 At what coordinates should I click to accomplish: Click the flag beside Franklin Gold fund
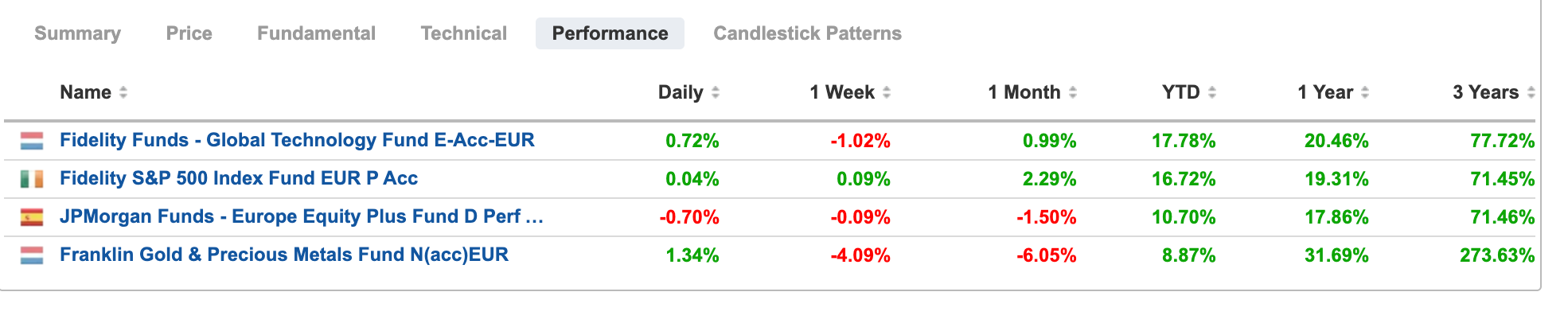pos(32,256)
